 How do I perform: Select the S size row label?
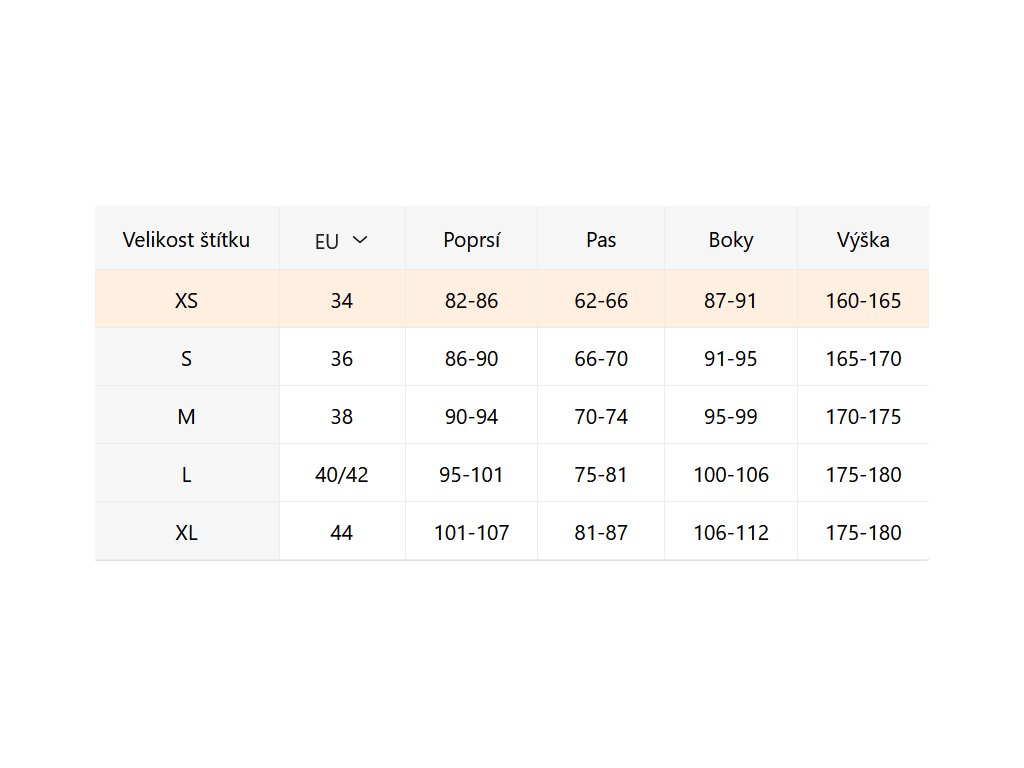click(x=186, y=358)
